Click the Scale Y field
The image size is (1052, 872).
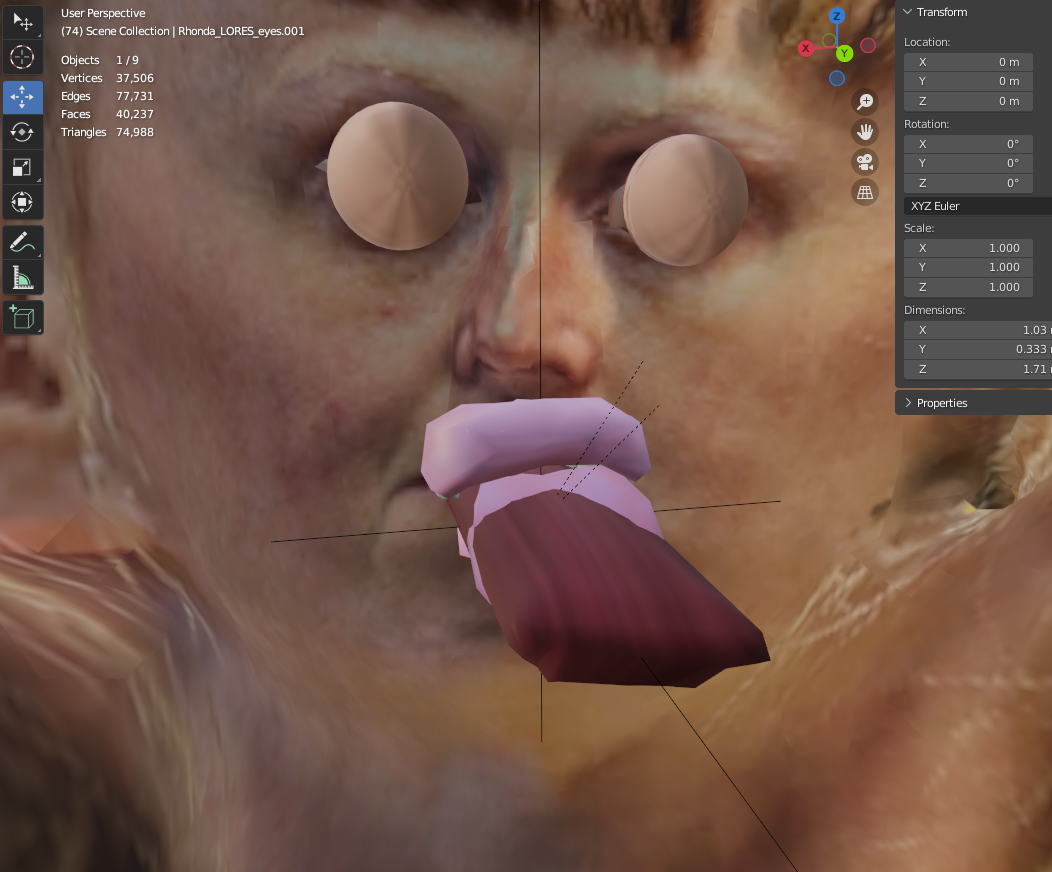point(968,267)
